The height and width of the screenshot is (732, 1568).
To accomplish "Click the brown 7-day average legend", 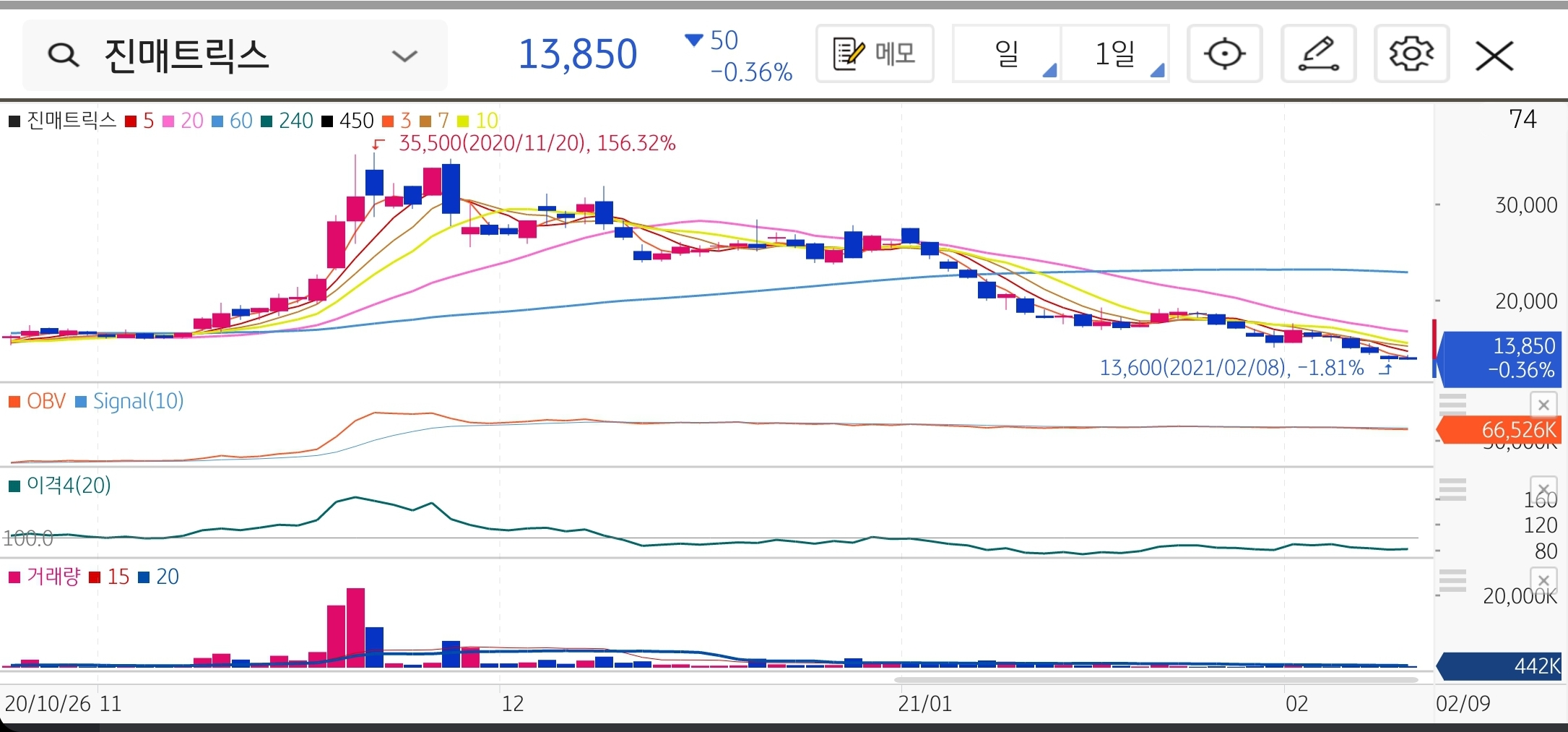I will point(434,121).
